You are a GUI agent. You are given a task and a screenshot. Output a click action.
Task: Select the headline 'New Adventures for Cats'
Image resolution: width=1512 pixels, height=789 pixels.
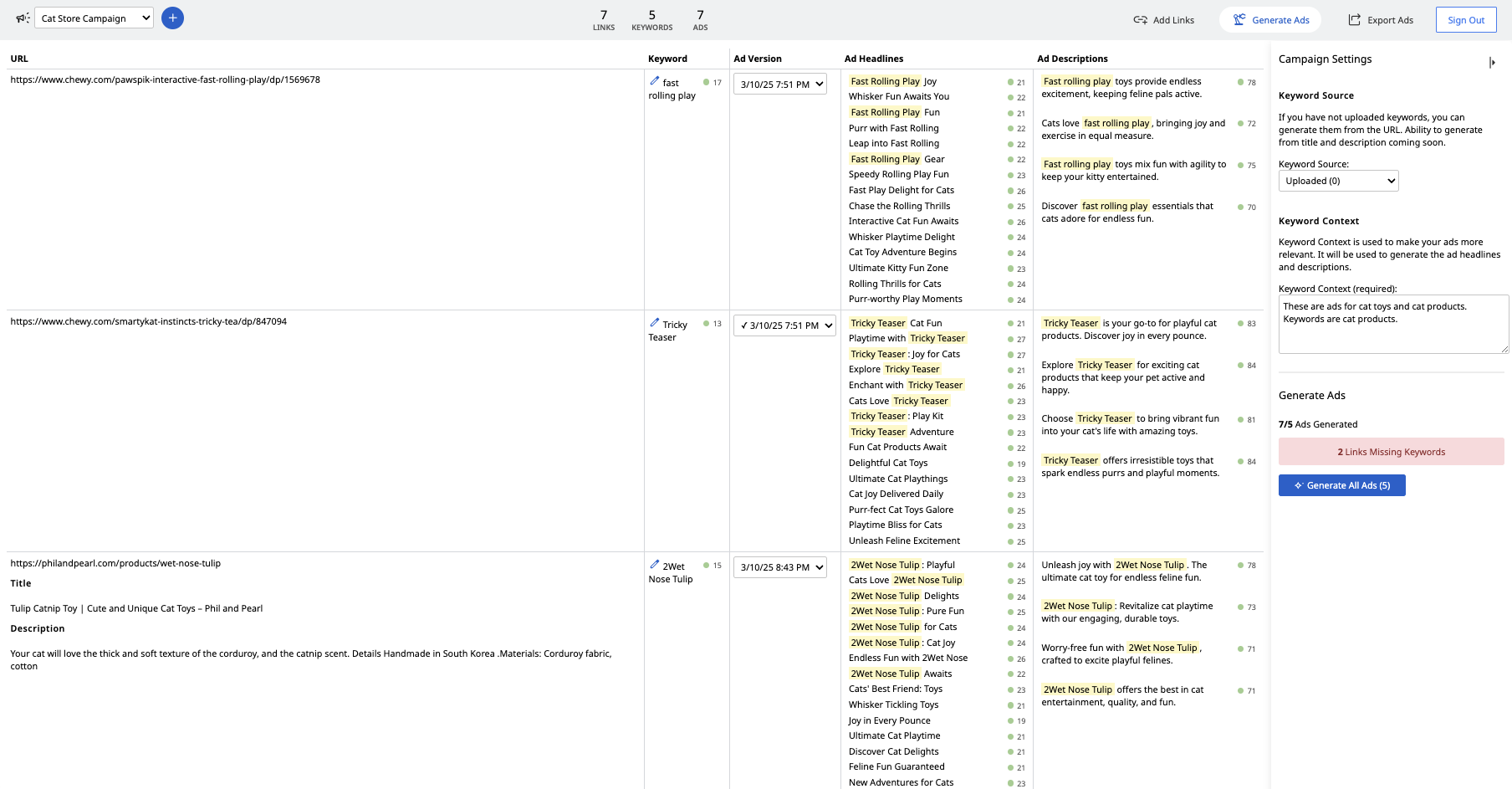point(901,783)
